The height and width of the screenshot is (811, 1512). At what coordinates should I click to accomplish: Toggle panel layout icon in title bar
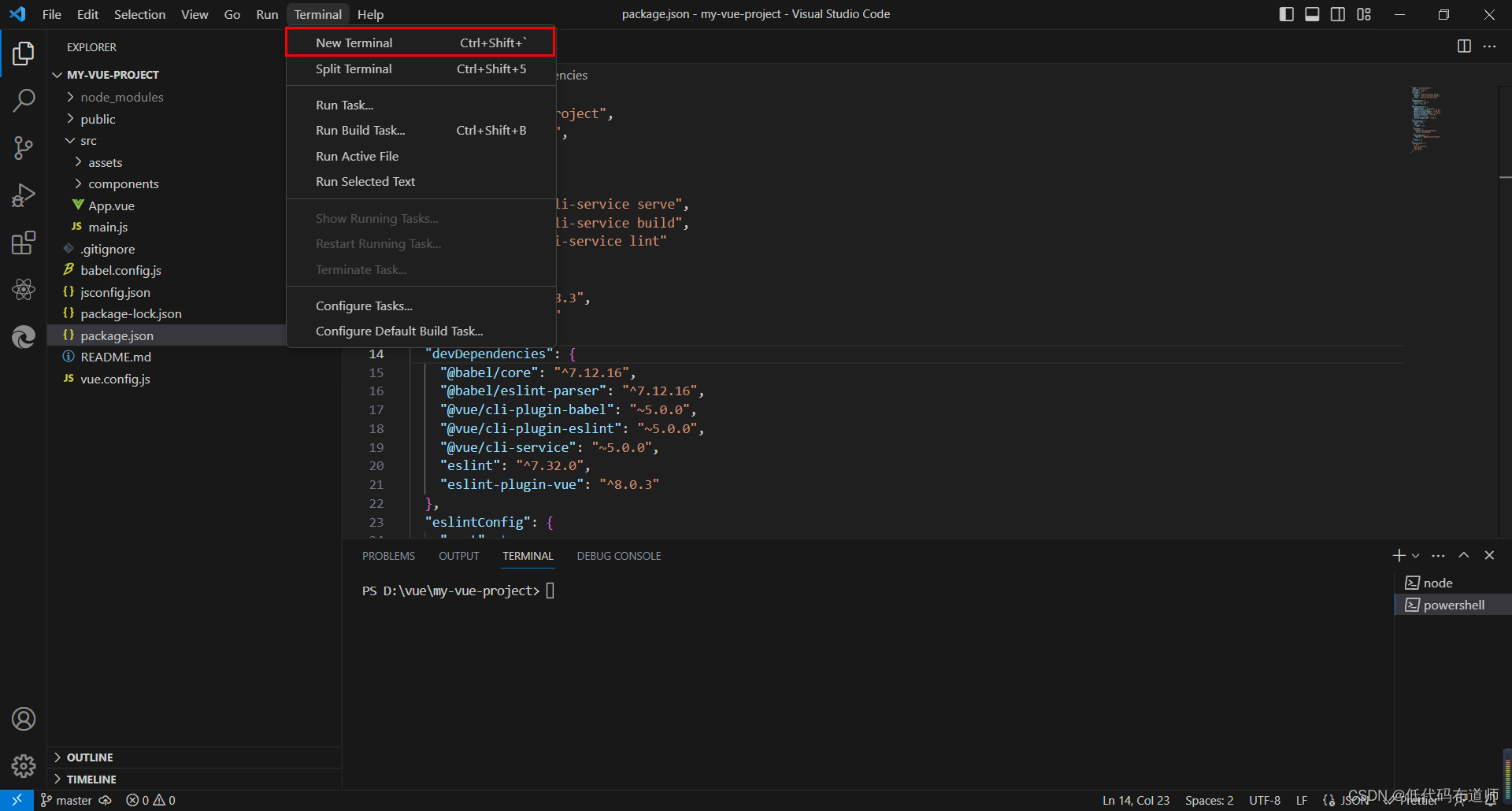(x=1312, y=14)
